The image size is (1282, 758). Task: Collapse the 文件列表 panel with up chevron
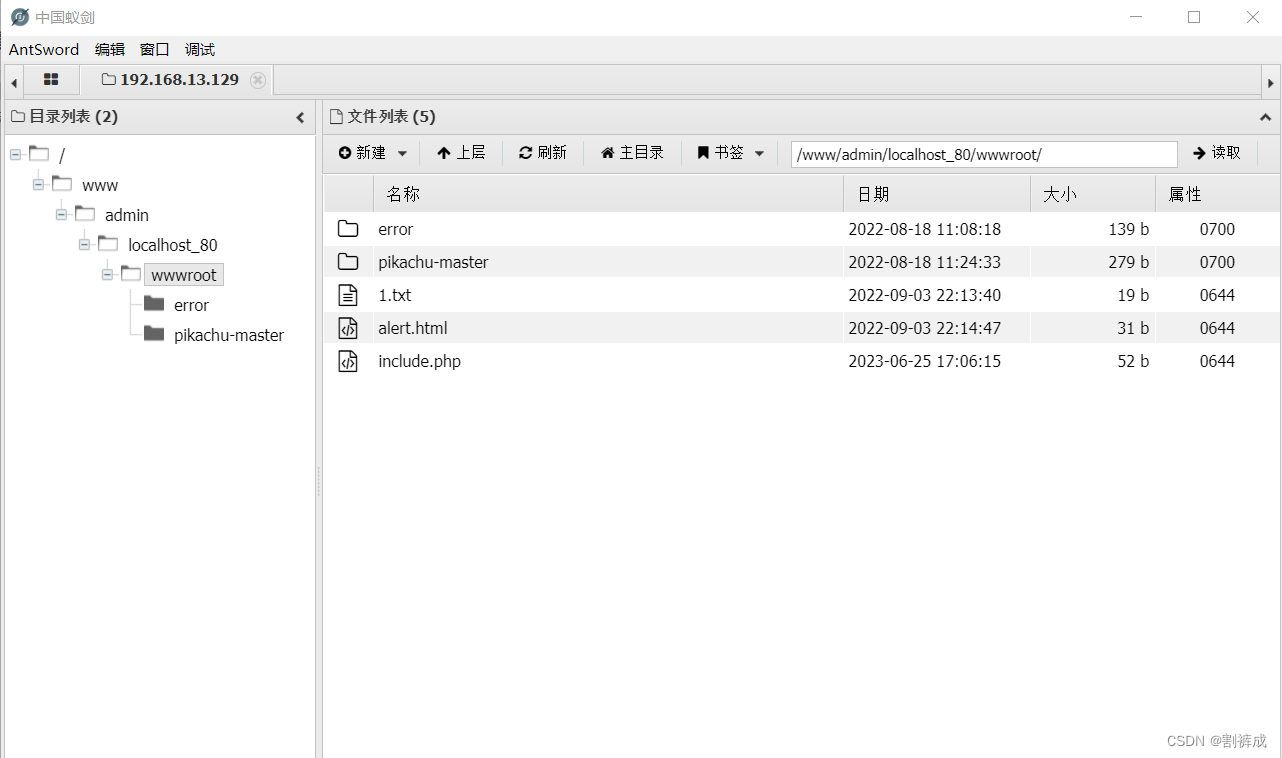click(x=1266, y=117)
